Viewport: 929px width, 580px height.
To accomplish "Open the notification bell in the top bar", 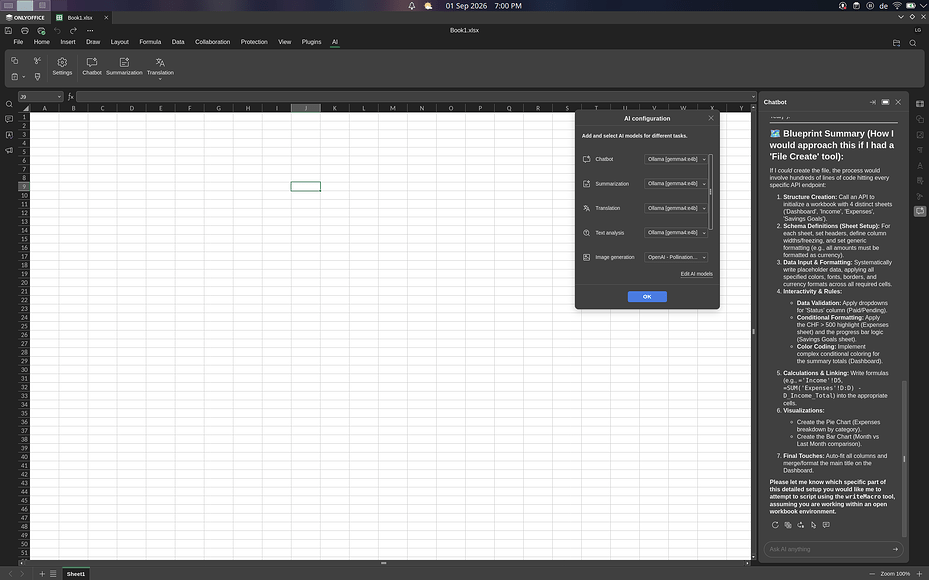I will (x=412, y=6).
